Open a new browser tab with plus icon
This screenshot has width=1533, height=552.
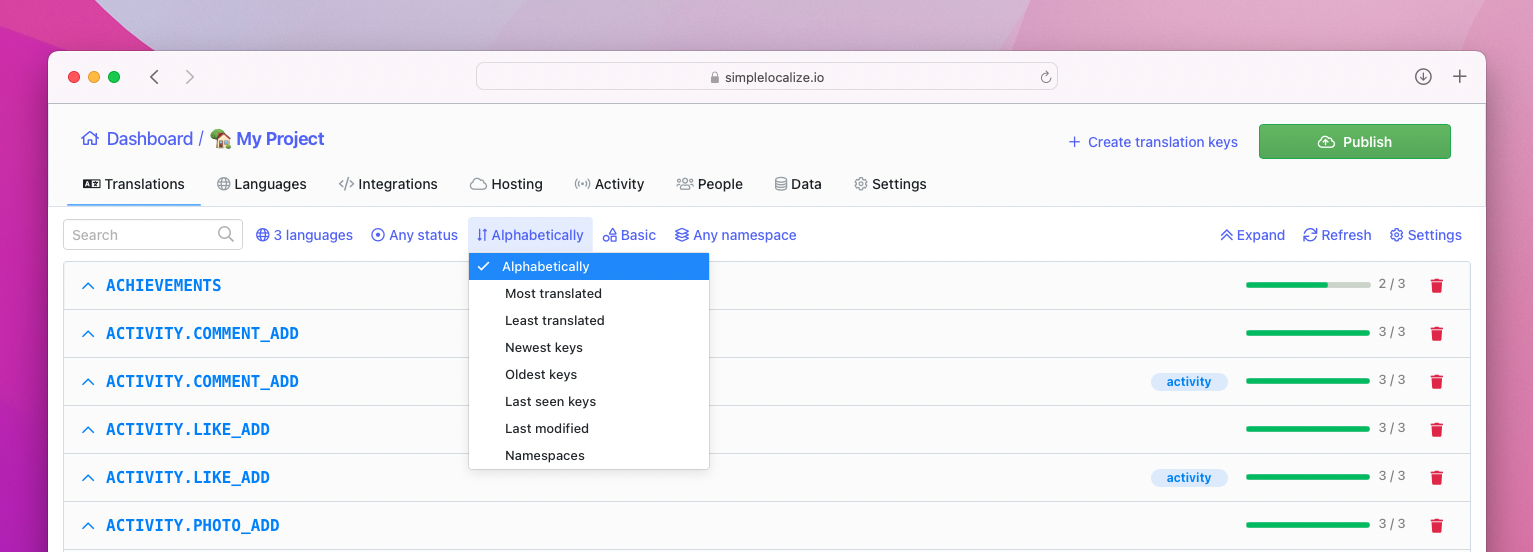1460,77
